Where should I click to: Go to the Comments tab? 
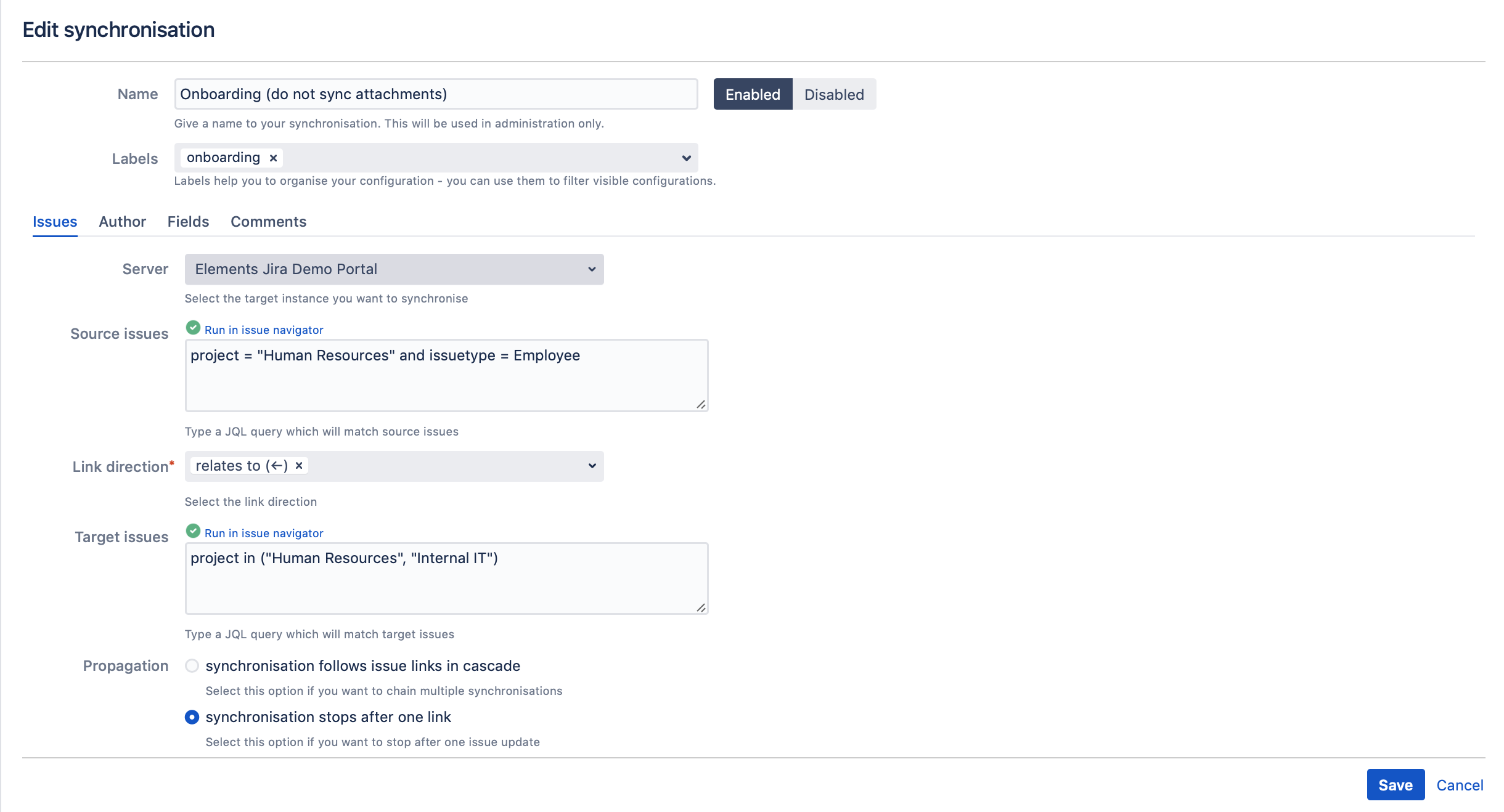[268, 222]
